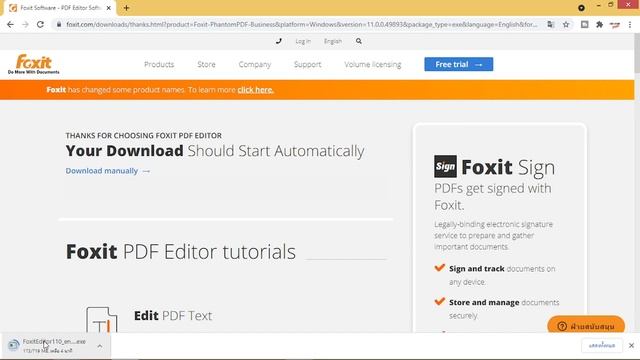Go back to the previous page
640x360 pixels.
pos(10,24)
